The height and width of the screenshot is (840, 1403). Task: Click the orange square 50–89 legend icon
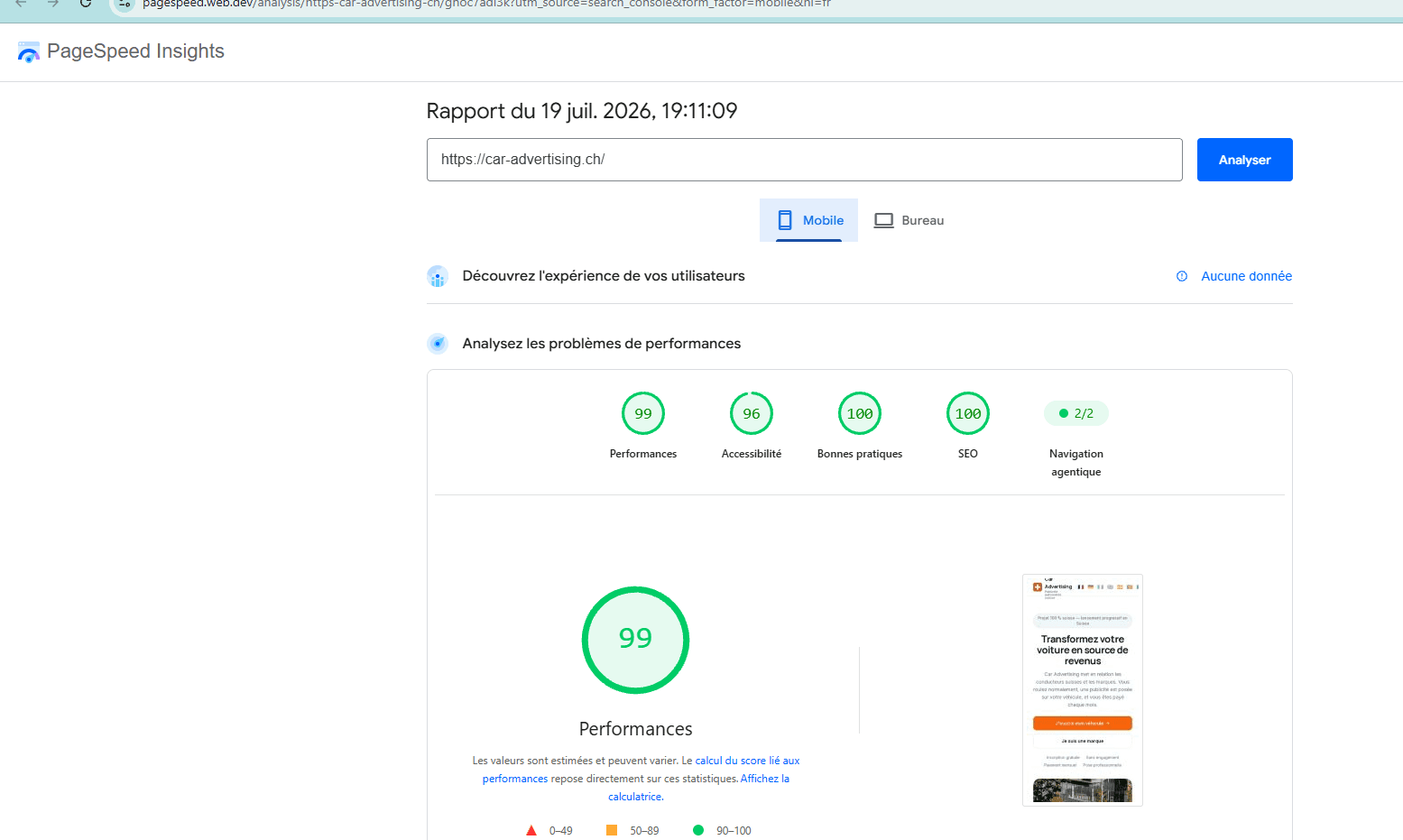coord(612,830)
